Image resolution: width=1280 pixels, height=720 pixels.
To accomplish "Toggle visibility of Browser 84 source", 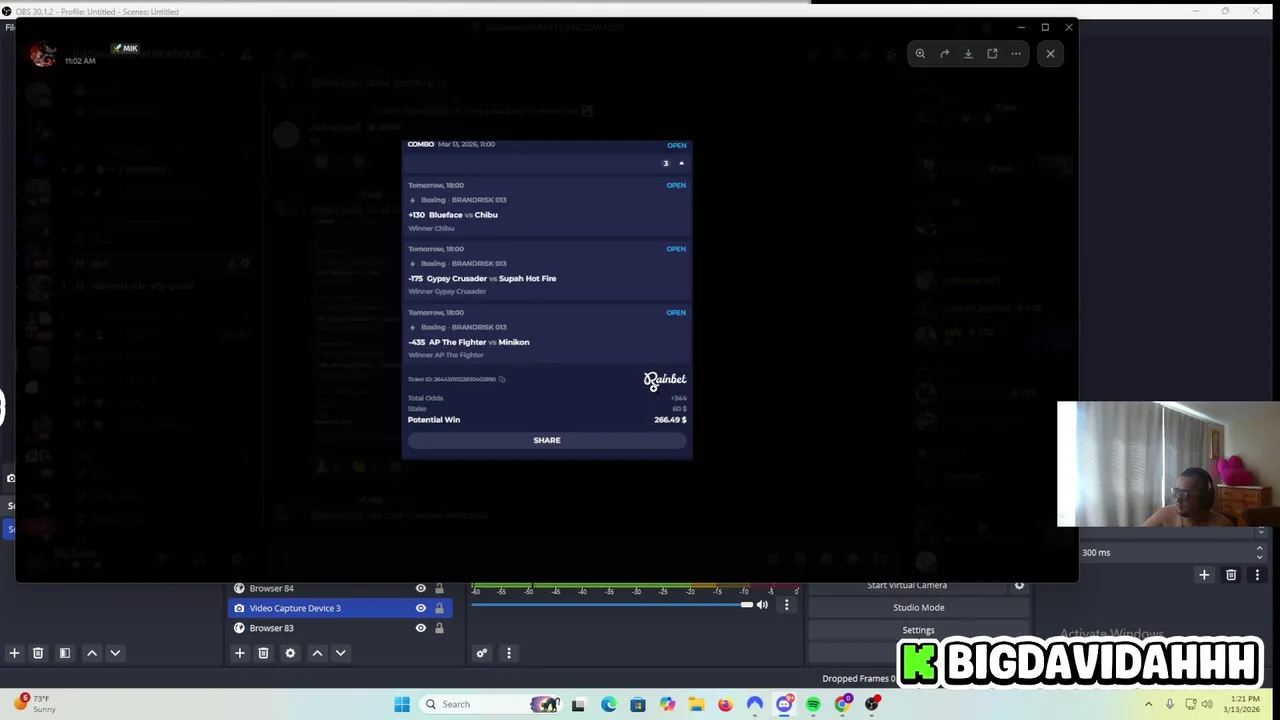I will pos(420,588).
